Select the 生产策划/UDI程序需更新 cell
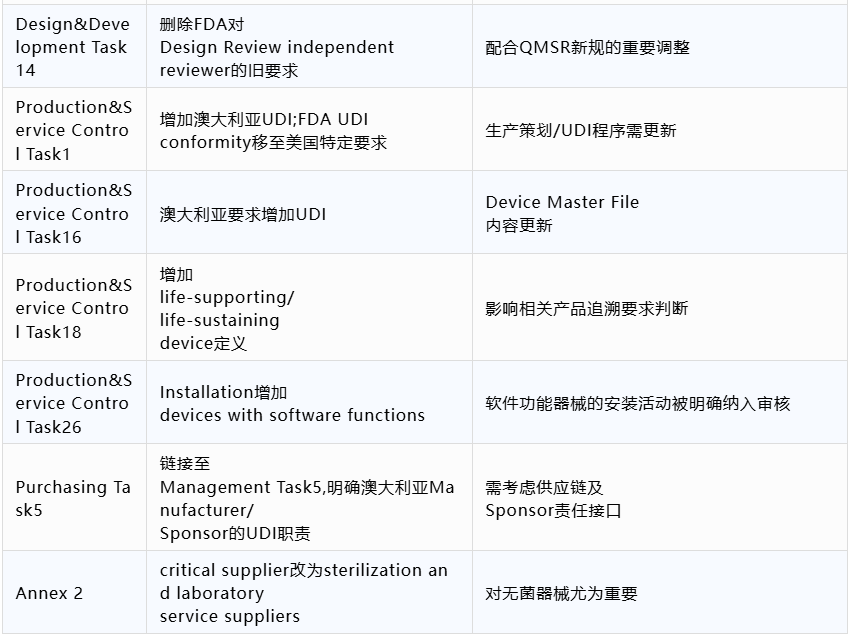Viewport: 850px width, 639px height. tap(660, 130)
